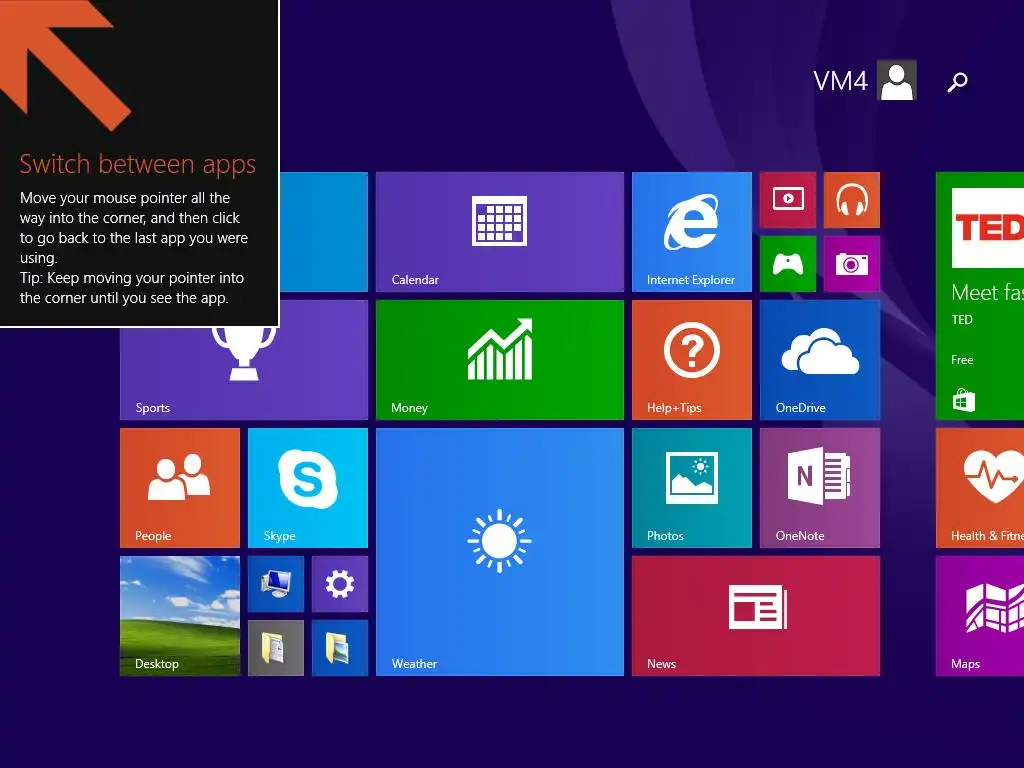Image resolution: width=1024 pixels, height=768 pixels.
Task: Click the Switch between apps heading
Action: pyautogui.click(x=138, y=165)
